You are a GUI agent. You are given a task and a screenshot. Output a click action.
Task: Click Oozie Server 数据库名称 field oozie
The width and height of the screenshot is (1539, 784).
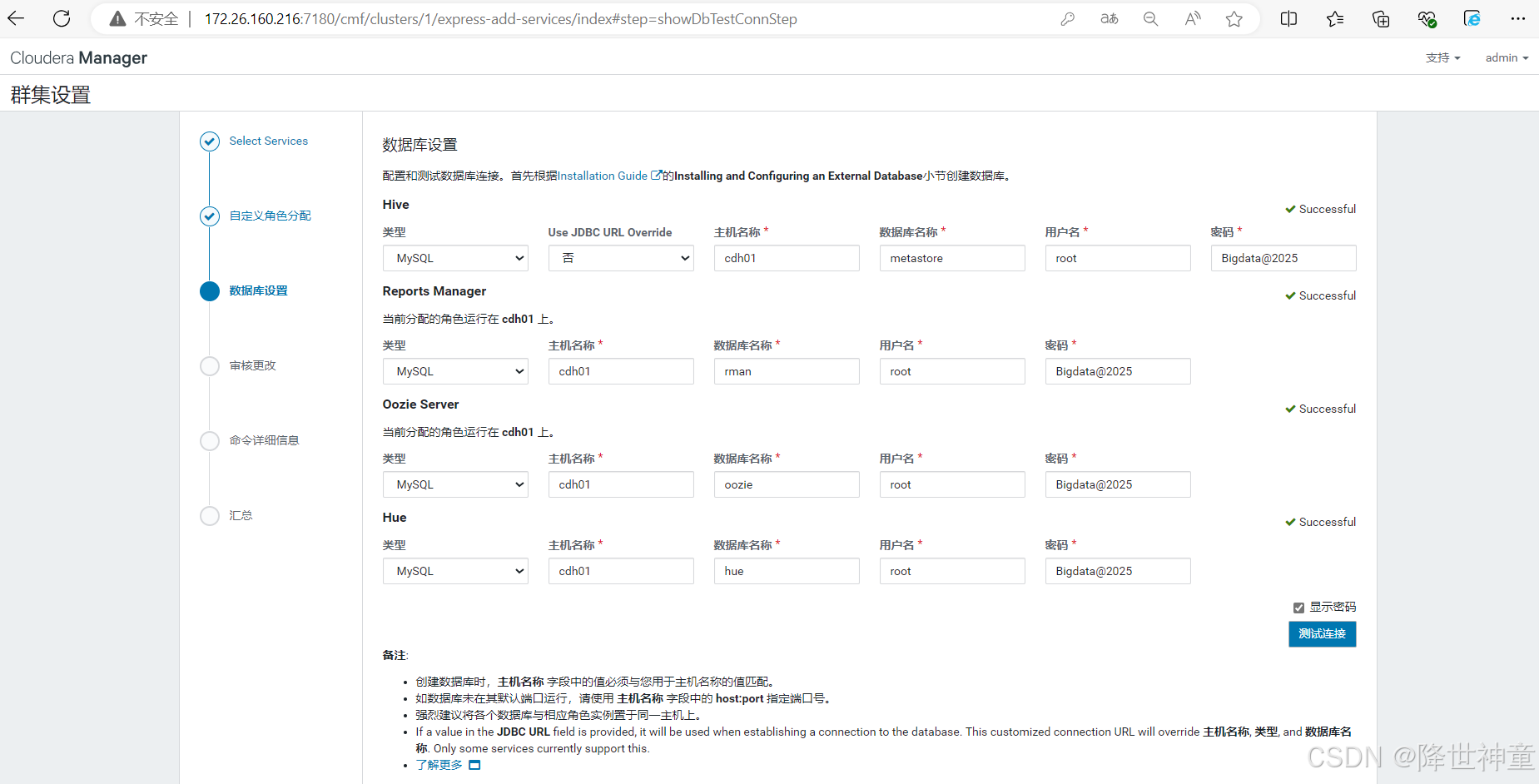787,484
